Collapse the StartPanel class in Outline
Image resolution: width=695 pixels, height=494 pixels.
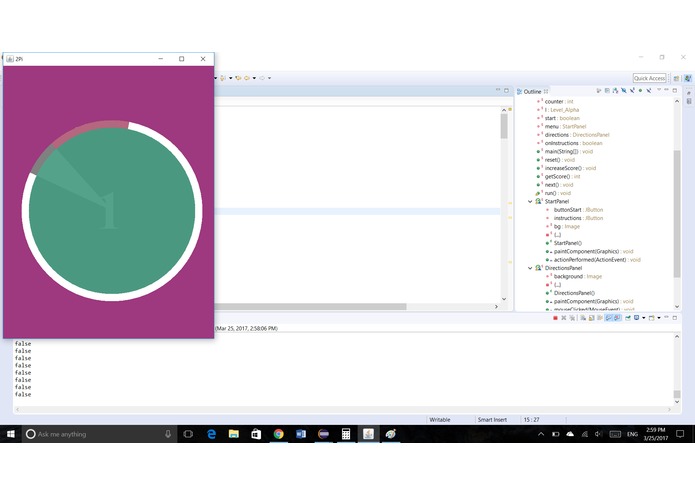coord(530,202)
